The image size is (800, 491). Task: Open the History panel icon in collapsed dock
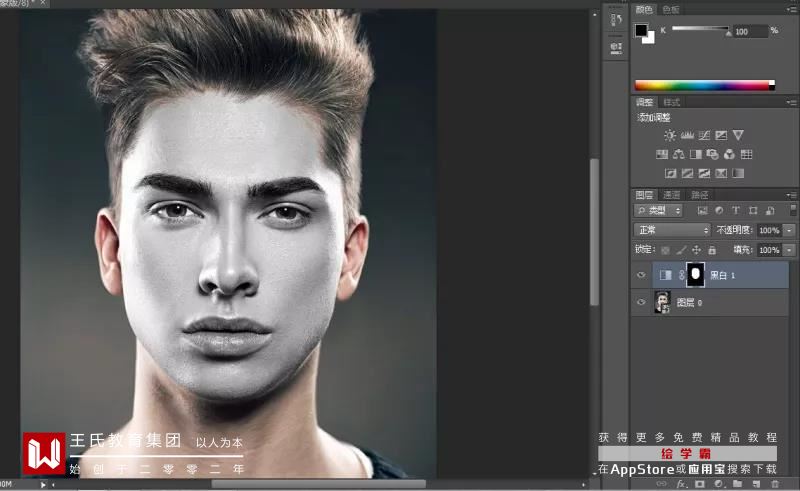pyautogui.click(x=616, y=20)
